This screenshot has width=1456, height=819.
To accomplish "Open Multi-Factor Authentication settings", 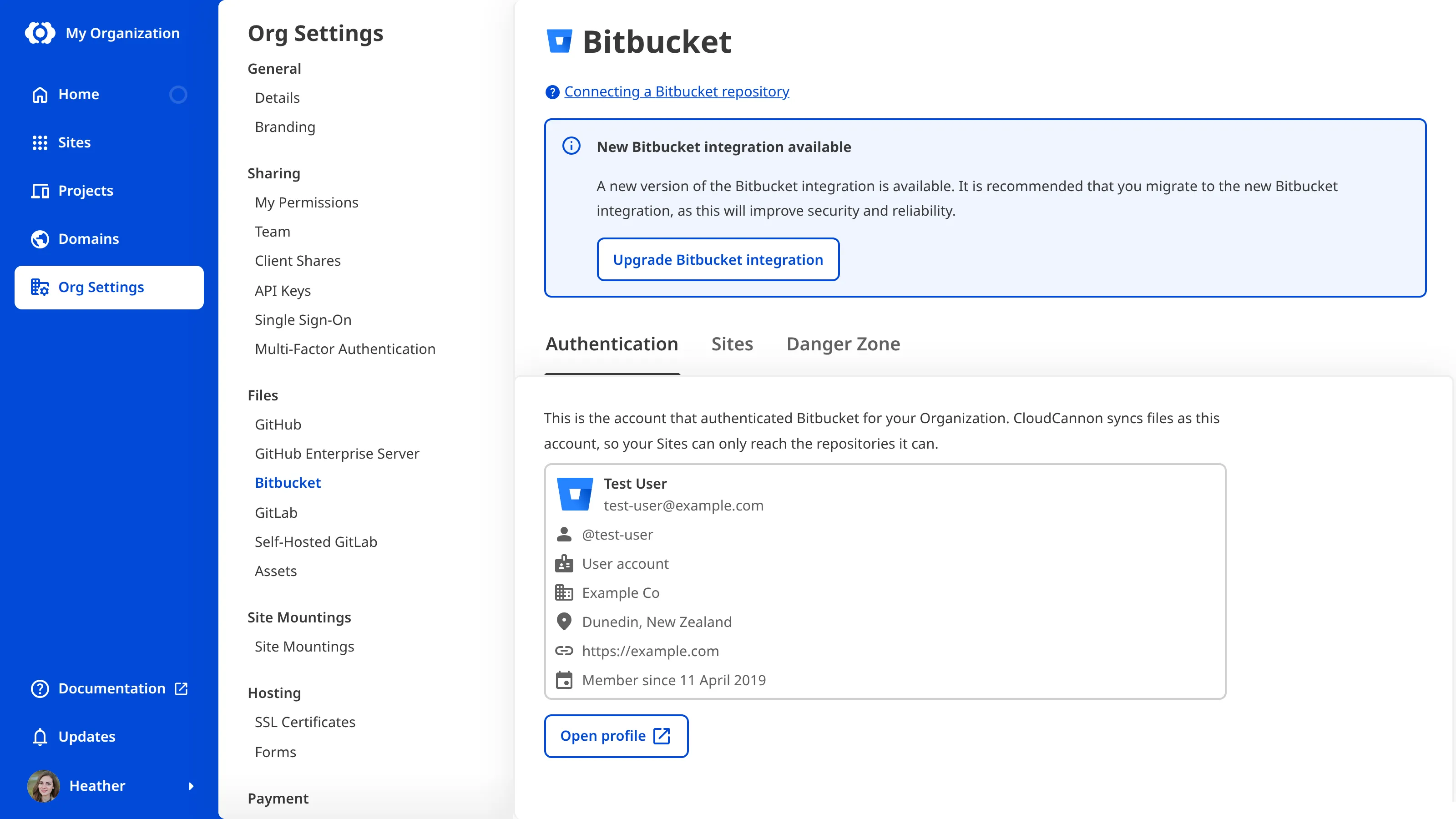I will 345,349.
